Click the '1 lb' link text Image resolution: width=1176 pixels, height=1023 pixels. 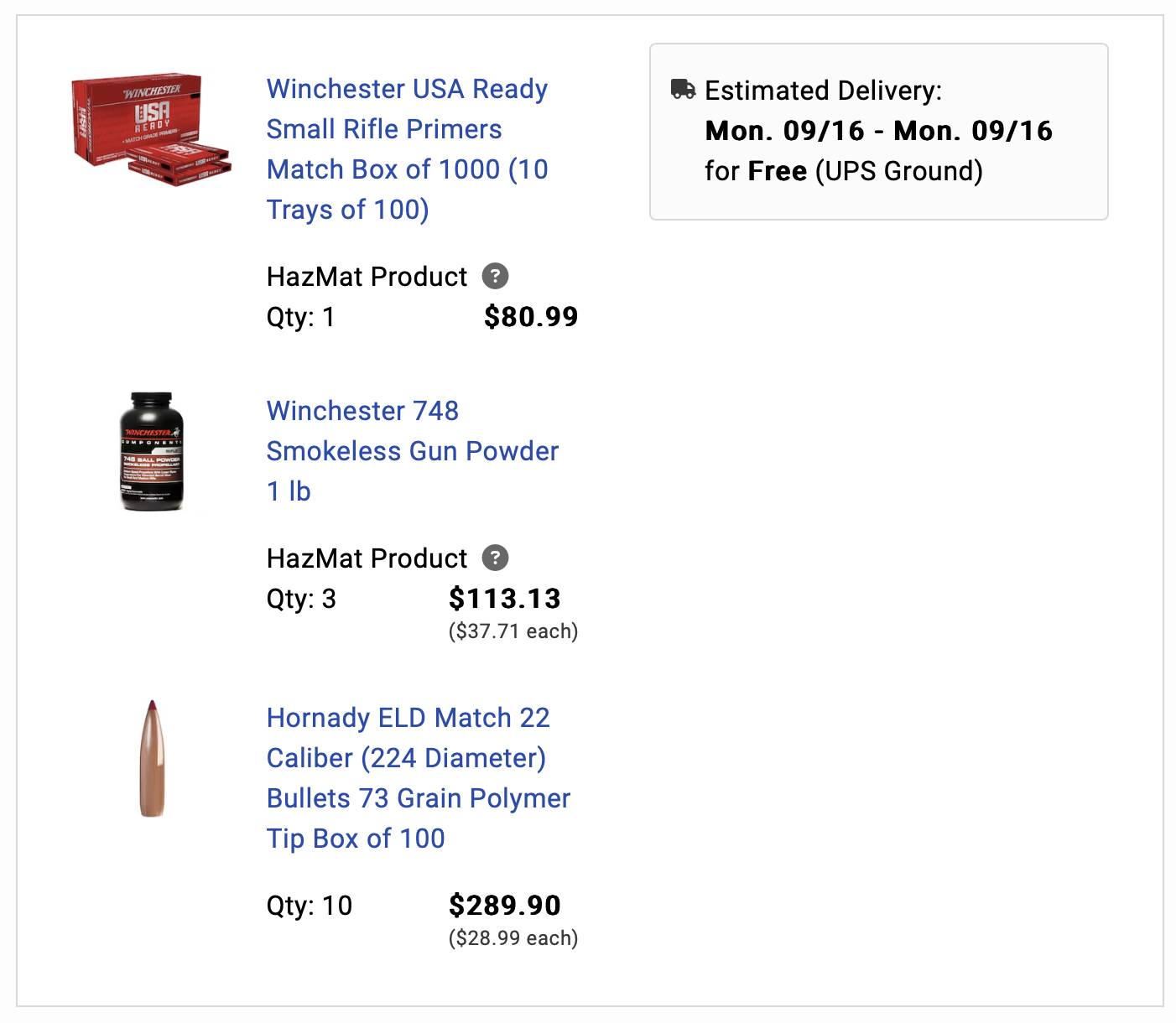(x=289, y=491)
